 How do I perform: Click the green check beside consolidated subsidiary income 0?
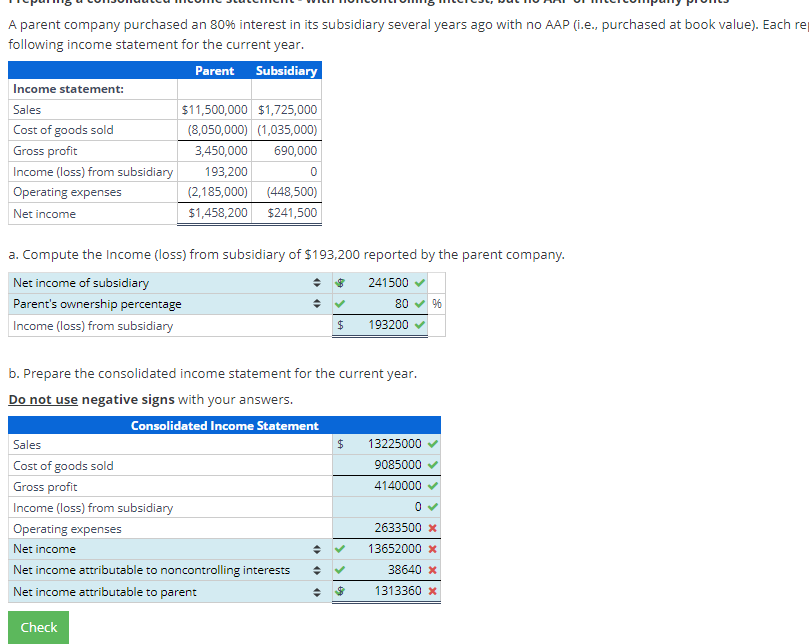pyautogui.click(x=433, y=507)
